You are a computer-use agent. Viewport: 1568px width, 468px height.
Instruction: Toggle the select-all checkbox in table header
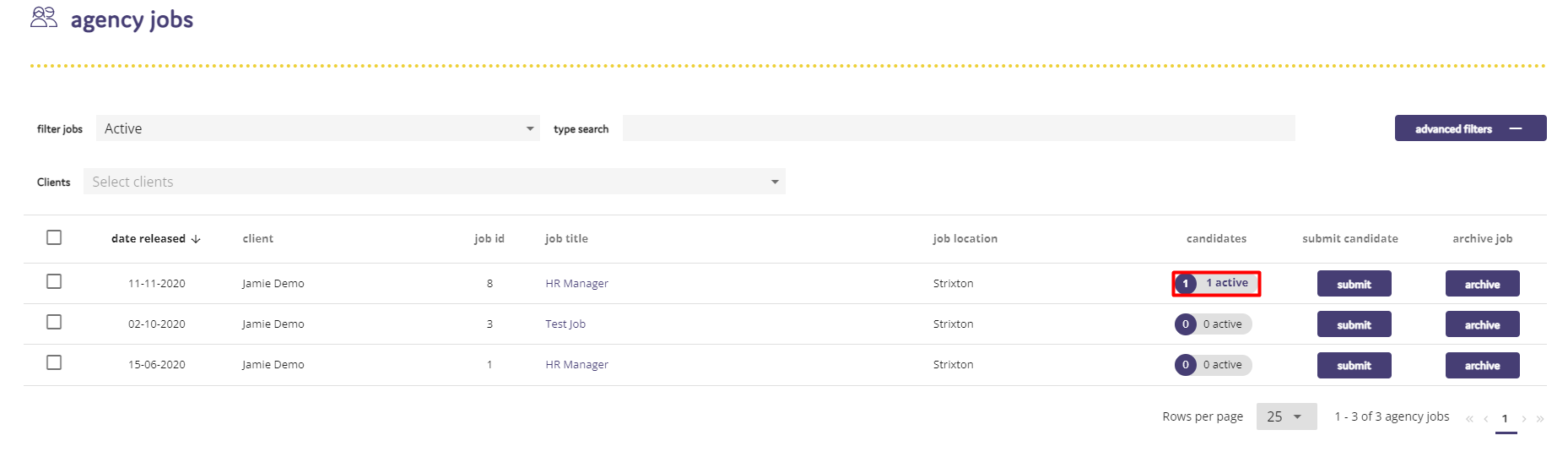point(54,237)
